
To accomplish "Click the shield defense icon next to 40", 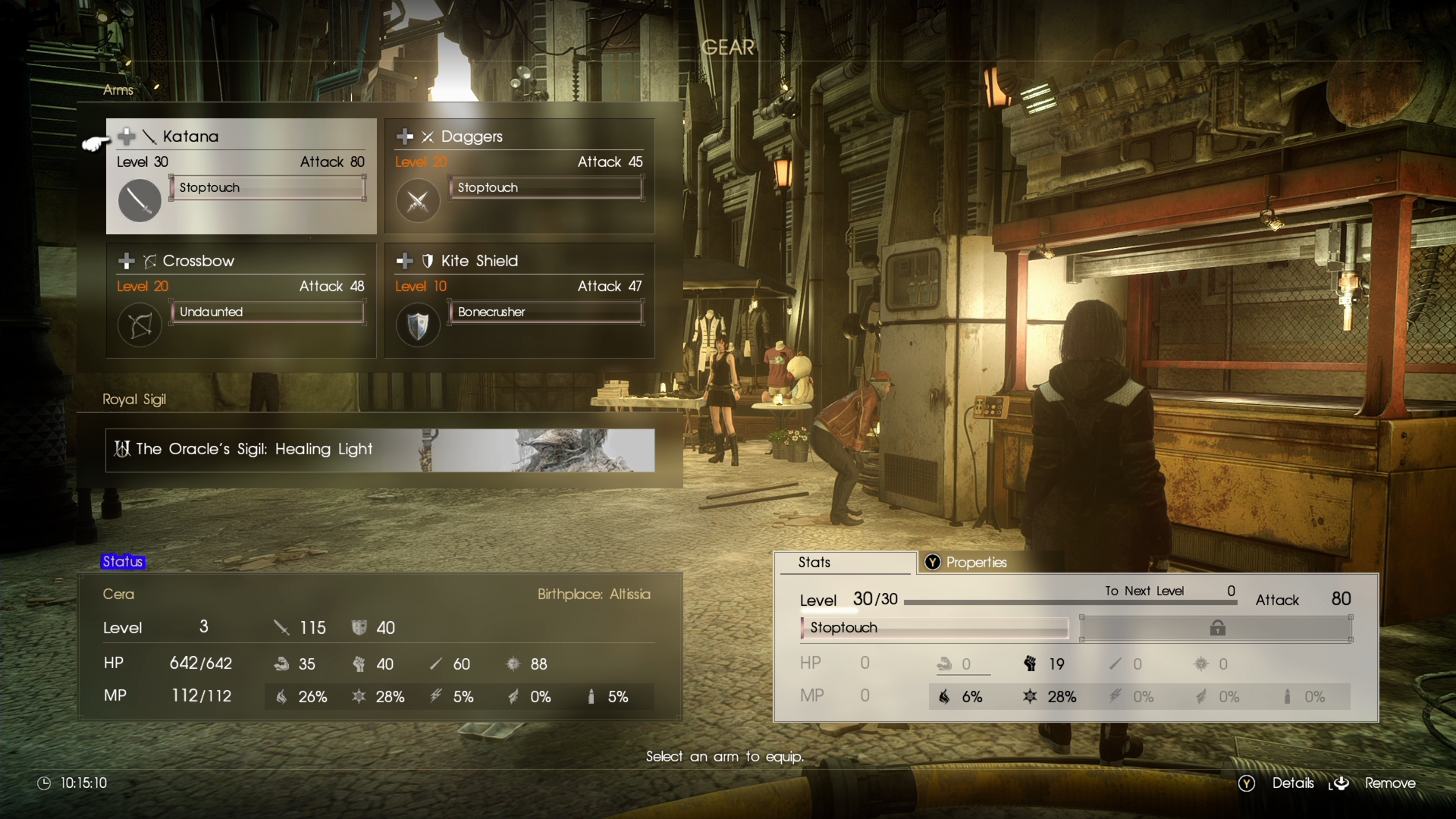I will 359,627.
